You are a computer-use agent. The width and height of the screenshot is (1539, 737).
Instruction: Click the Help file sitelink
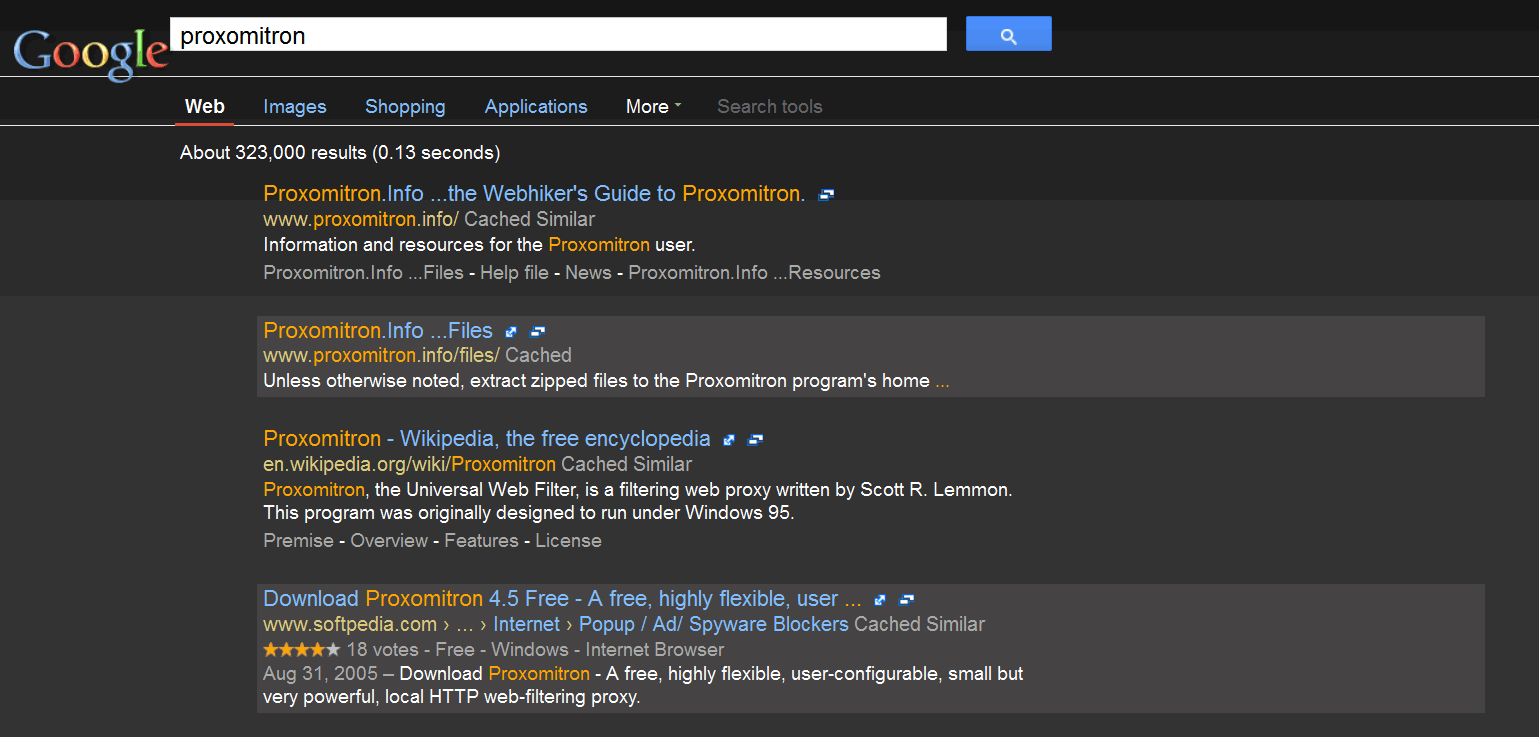click(x=514, y=273)
